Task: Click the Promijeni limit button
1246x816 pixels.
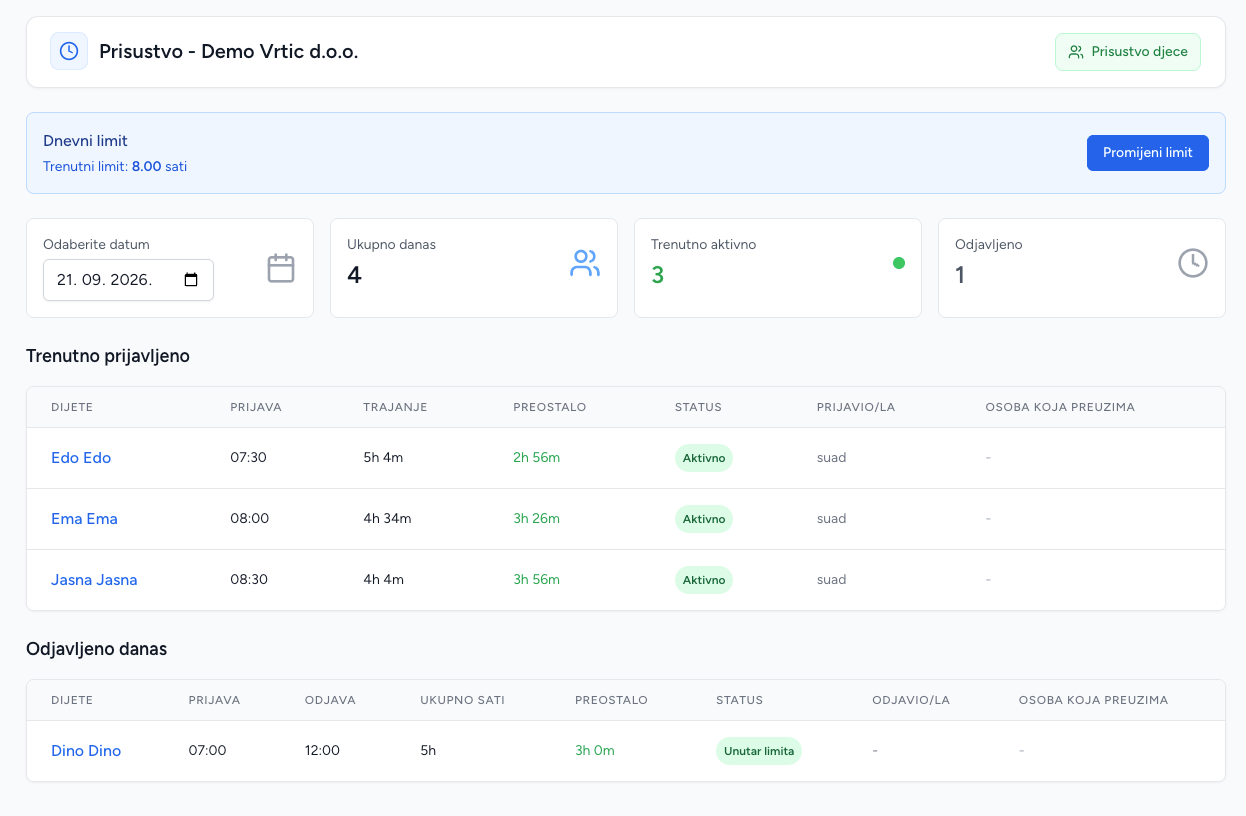Action: (x=1148, y=153)
